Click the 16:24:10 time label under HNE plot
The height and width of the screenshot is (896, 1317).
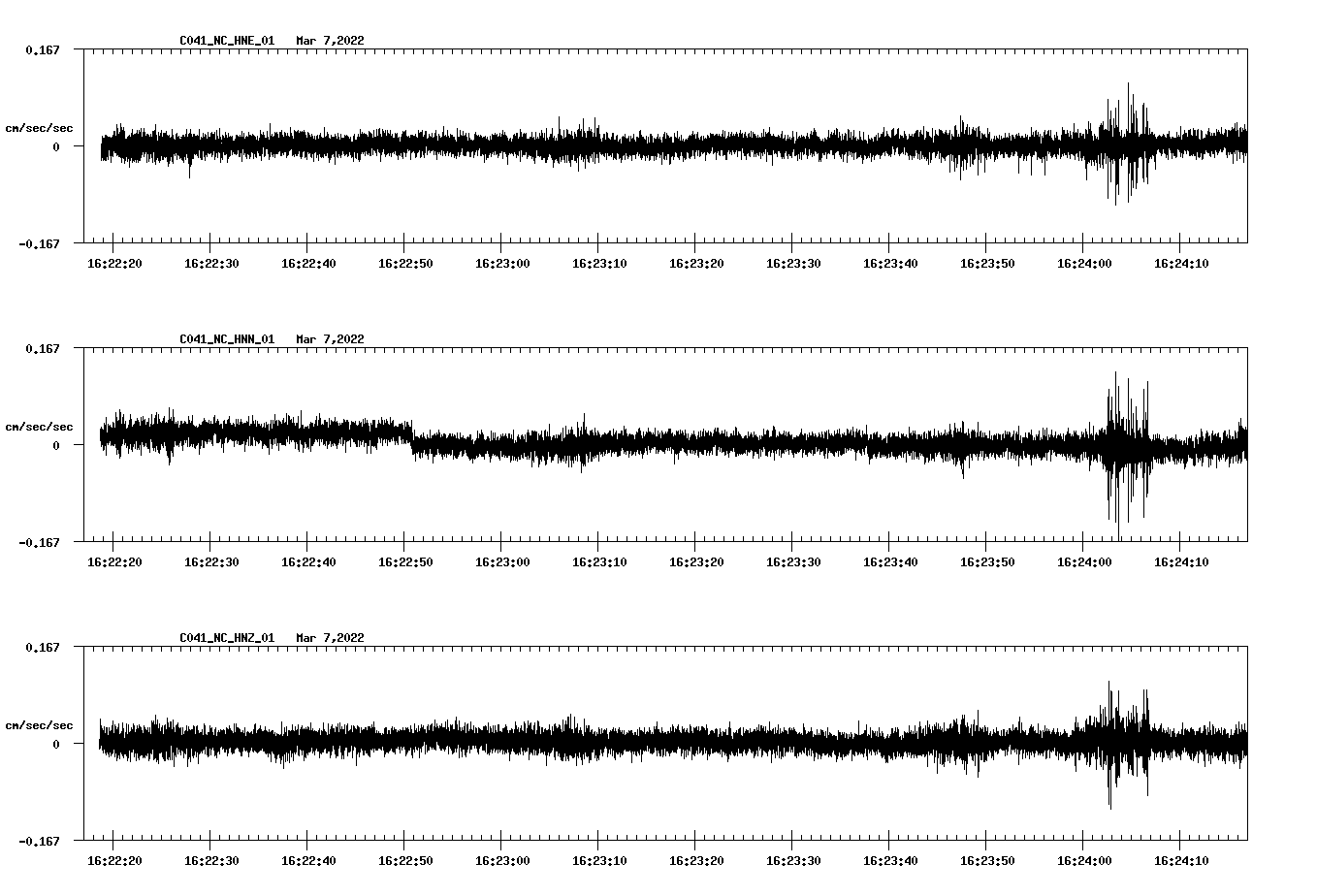pos(1181,263)
